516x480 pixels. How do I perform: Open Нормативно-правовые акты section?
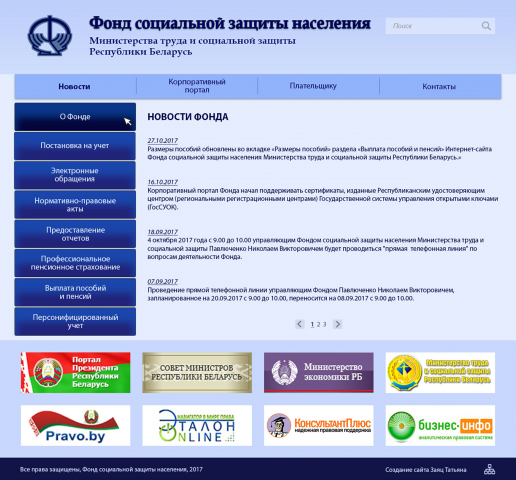(x=75, y=204)
